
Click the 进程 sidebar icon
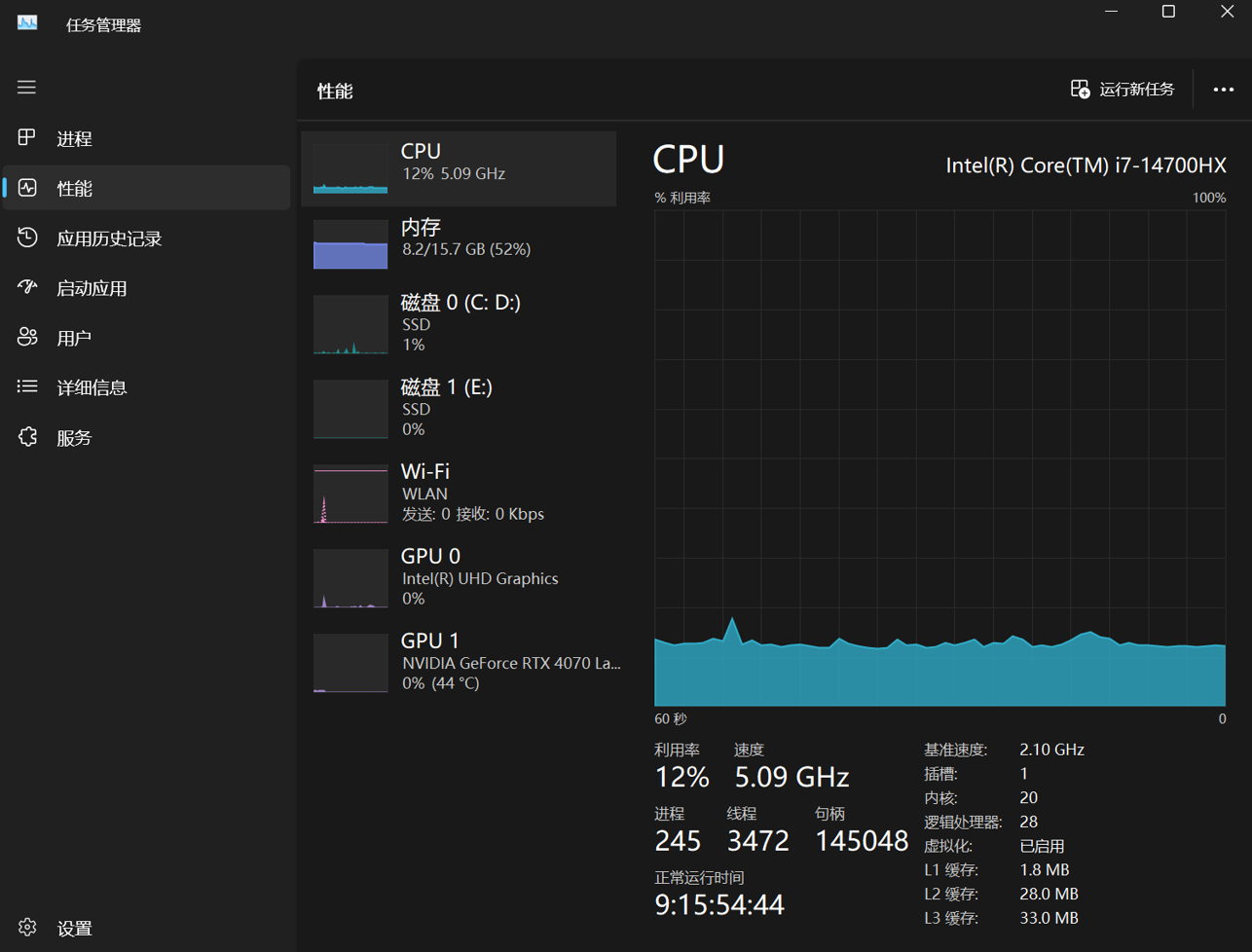pyautogui.click(x=27, y=138)
